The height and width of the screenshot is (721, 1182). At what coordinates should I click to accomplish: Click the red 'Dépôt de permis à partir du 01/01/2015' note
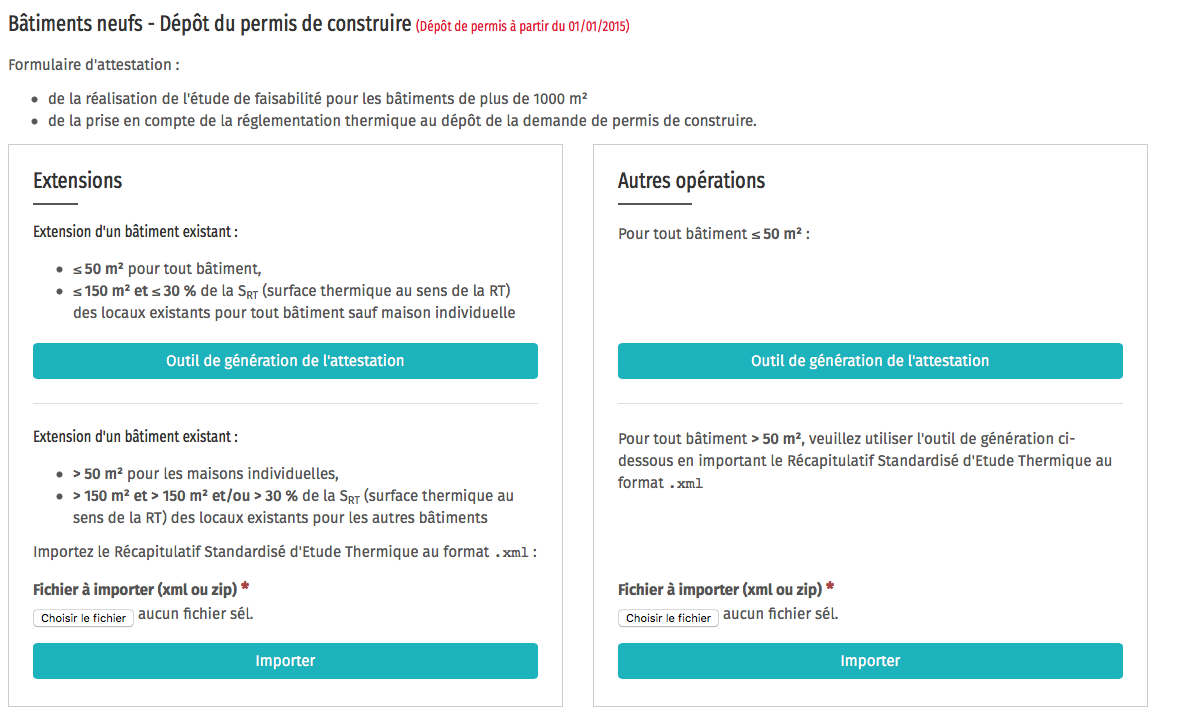click(x=523, y=26)
